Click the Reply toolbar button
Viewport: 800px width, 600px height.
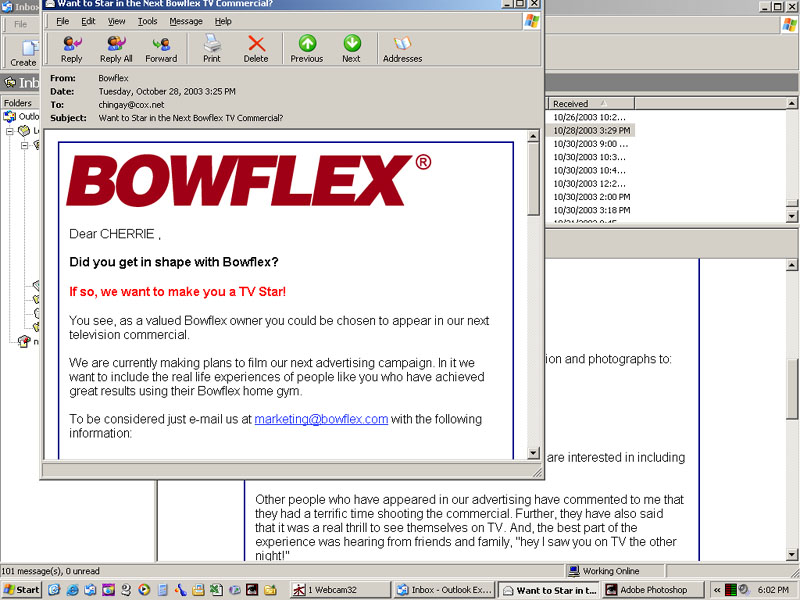[x=72, y=47]
